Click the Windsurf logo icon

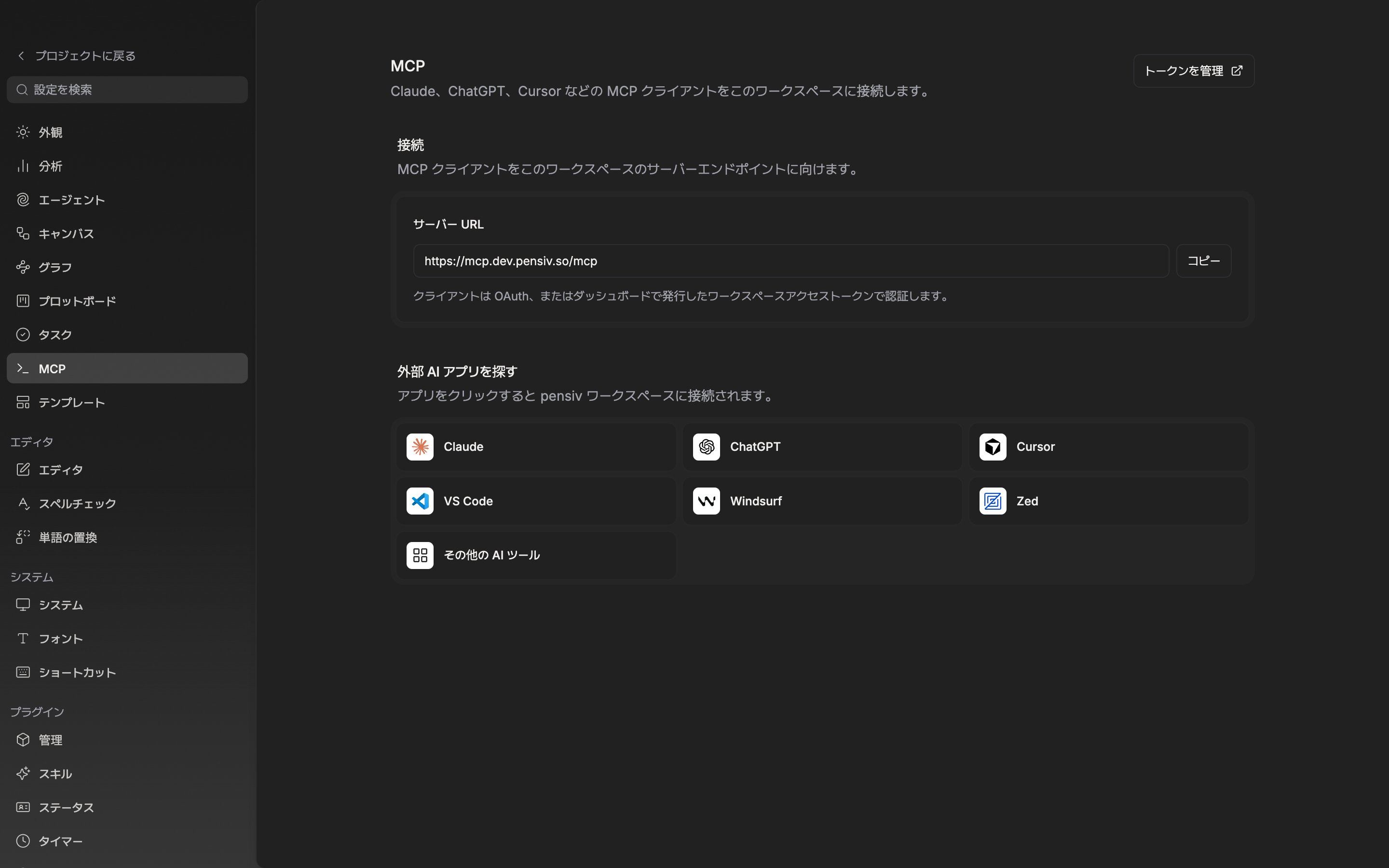pos(707,501)
